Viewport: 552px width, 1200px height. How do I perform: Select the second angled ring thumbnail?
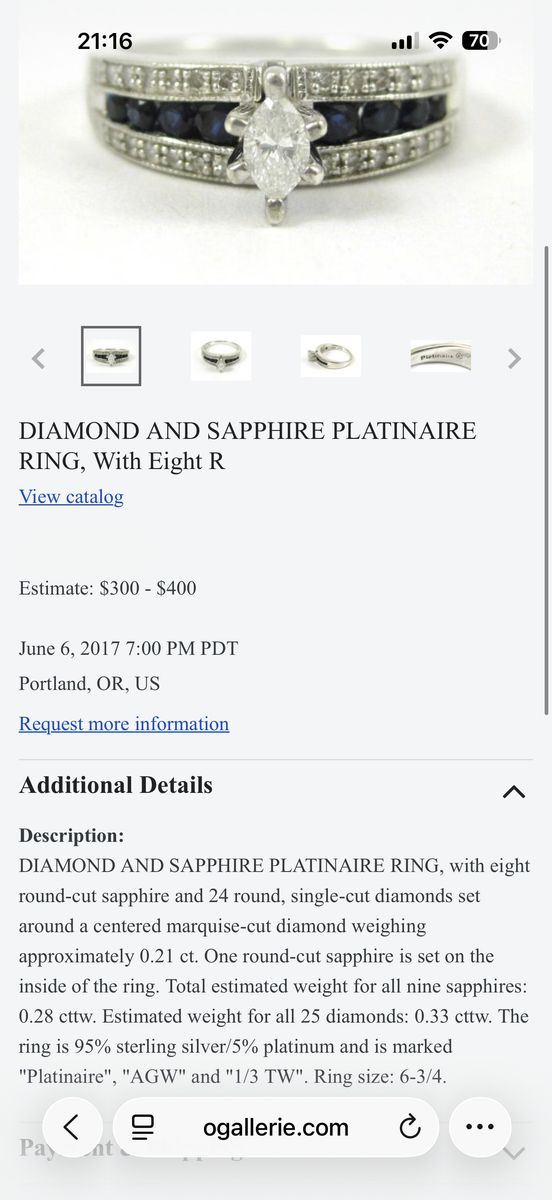[x=221, y=356]
